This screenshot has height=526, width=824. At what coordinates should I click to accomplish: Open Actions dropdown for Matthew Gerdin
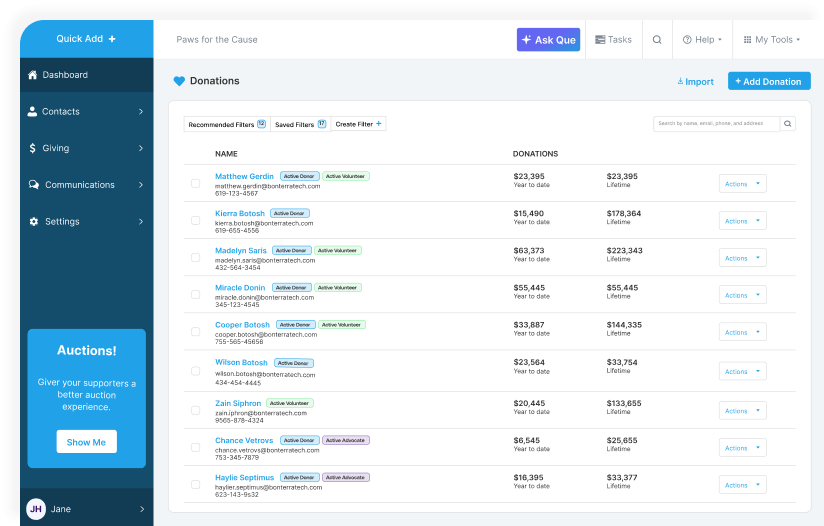742,184
